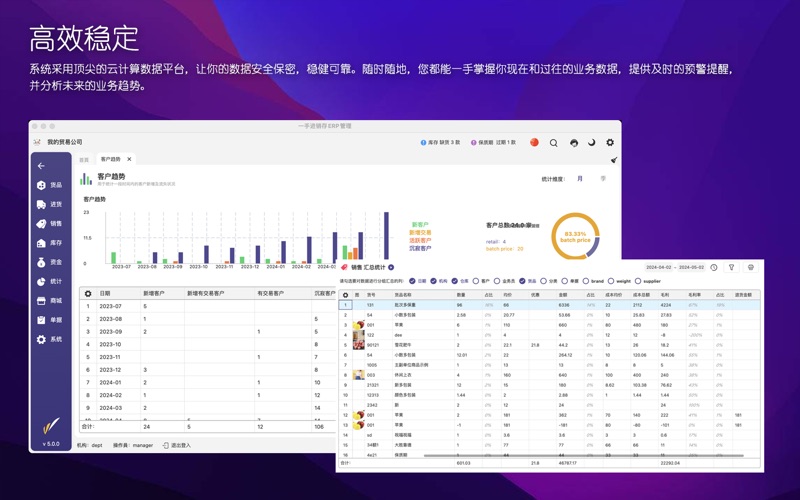The image size is (800, 500).
Task: Close the 客户趋势 tab
Action: click(129, 160)
